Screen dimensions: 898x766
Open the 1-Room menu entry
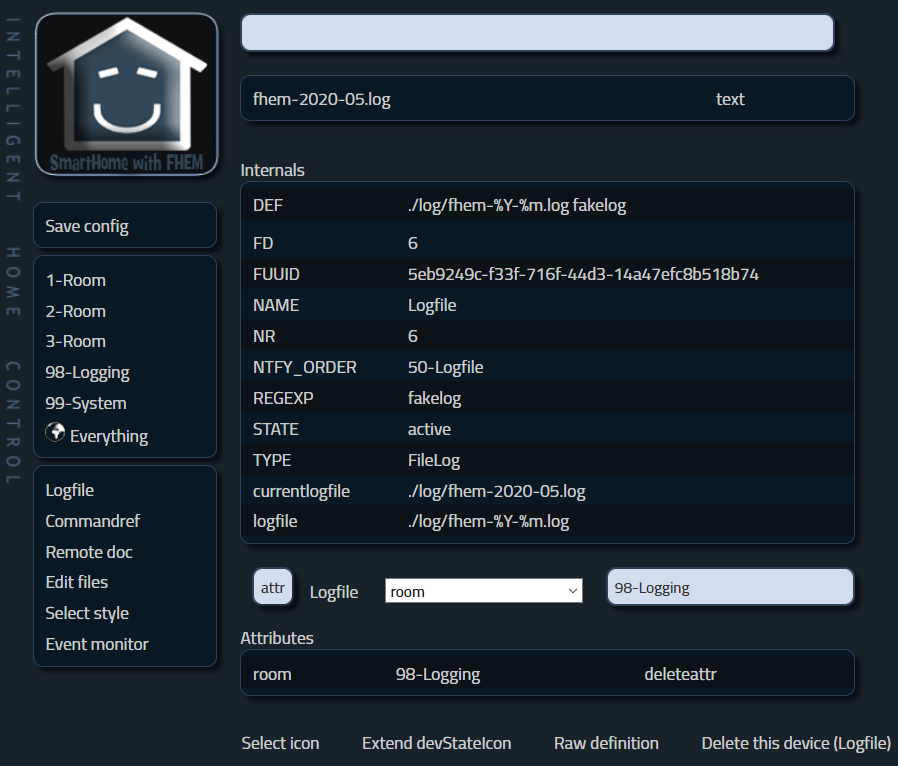(75, 280)
